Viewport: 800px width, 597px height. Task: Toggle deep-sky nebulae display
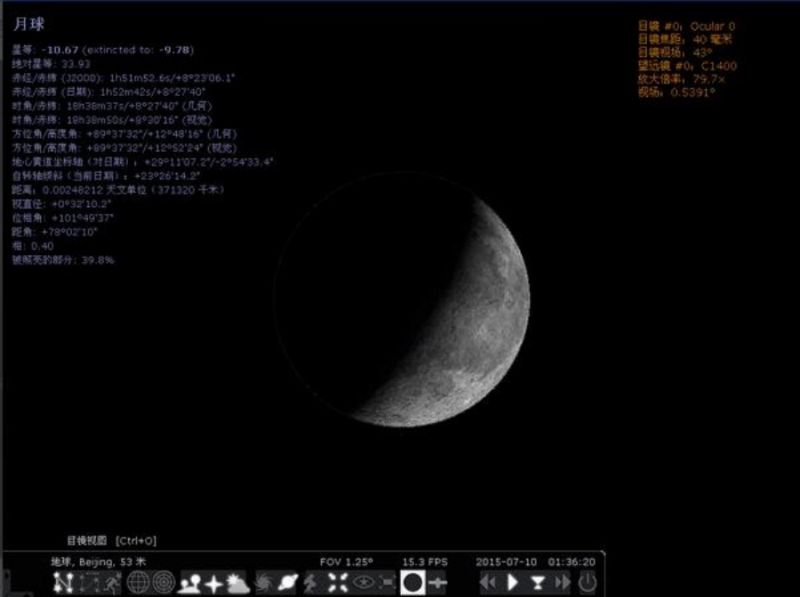[264, 582]
